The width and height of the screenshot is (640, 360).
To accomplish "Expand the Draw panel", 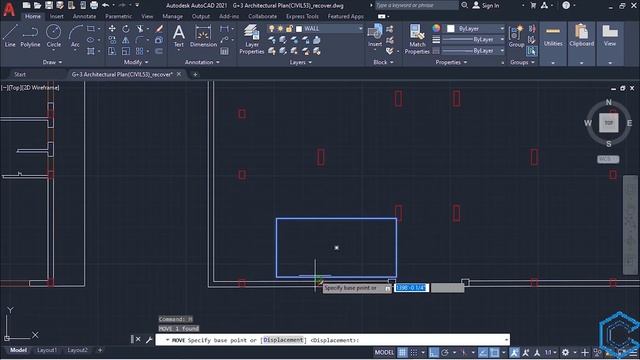I will pos(52,62).
